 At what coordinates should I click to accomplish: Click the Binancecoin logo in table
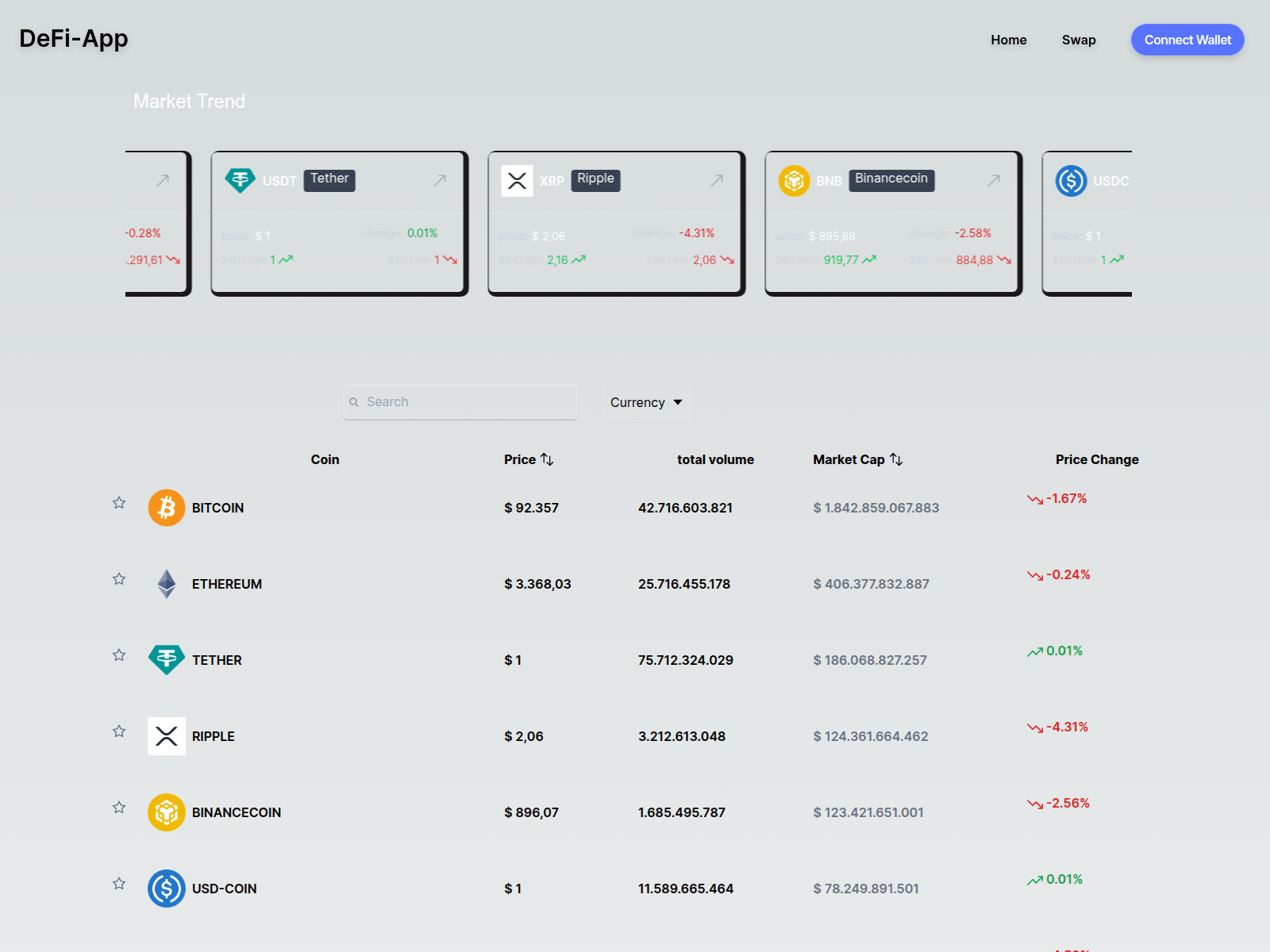pos(167,812)
